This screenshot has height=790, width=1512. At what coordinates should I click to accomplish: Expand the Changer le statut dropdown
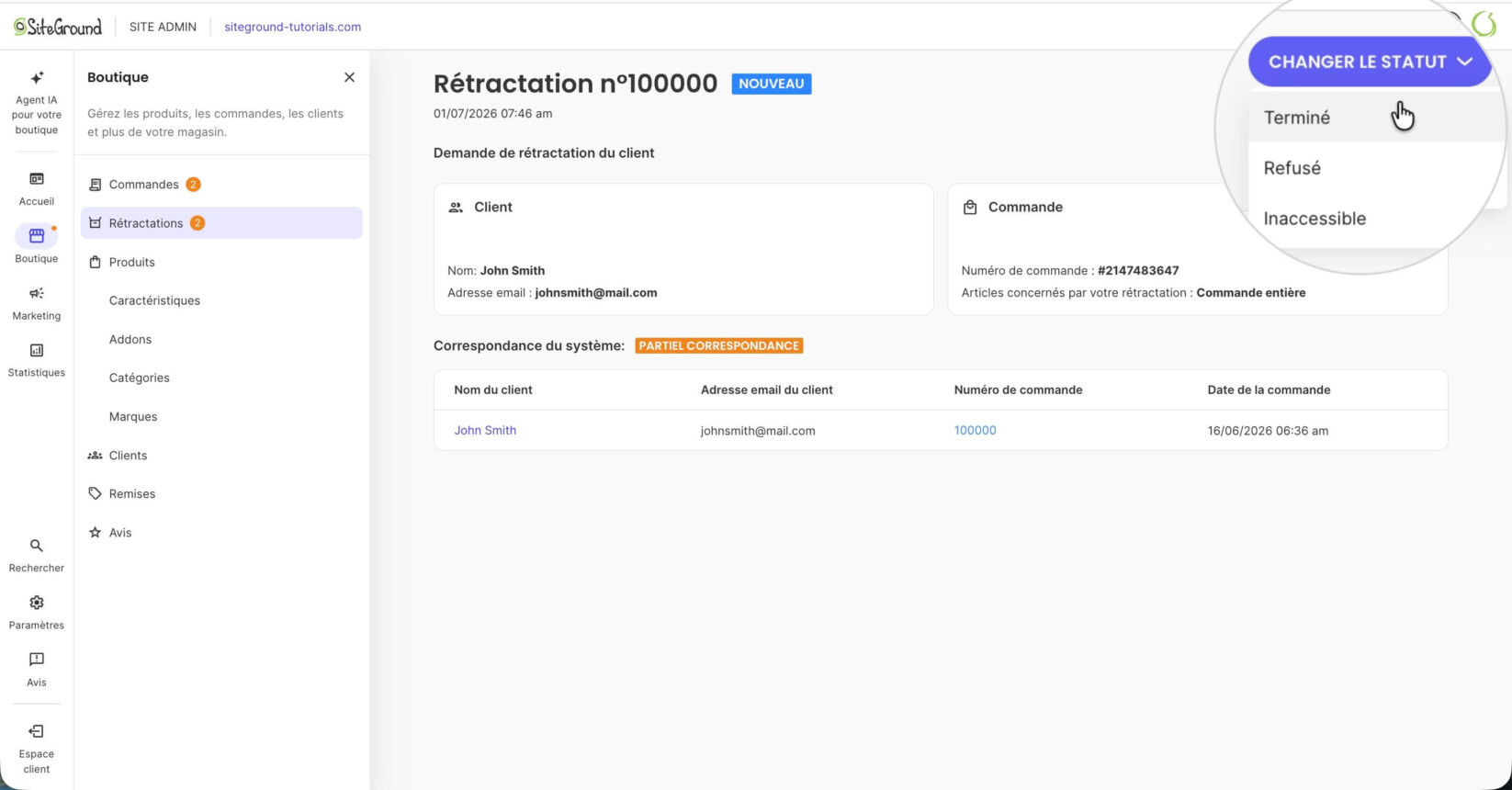(x=1370, y=62)
